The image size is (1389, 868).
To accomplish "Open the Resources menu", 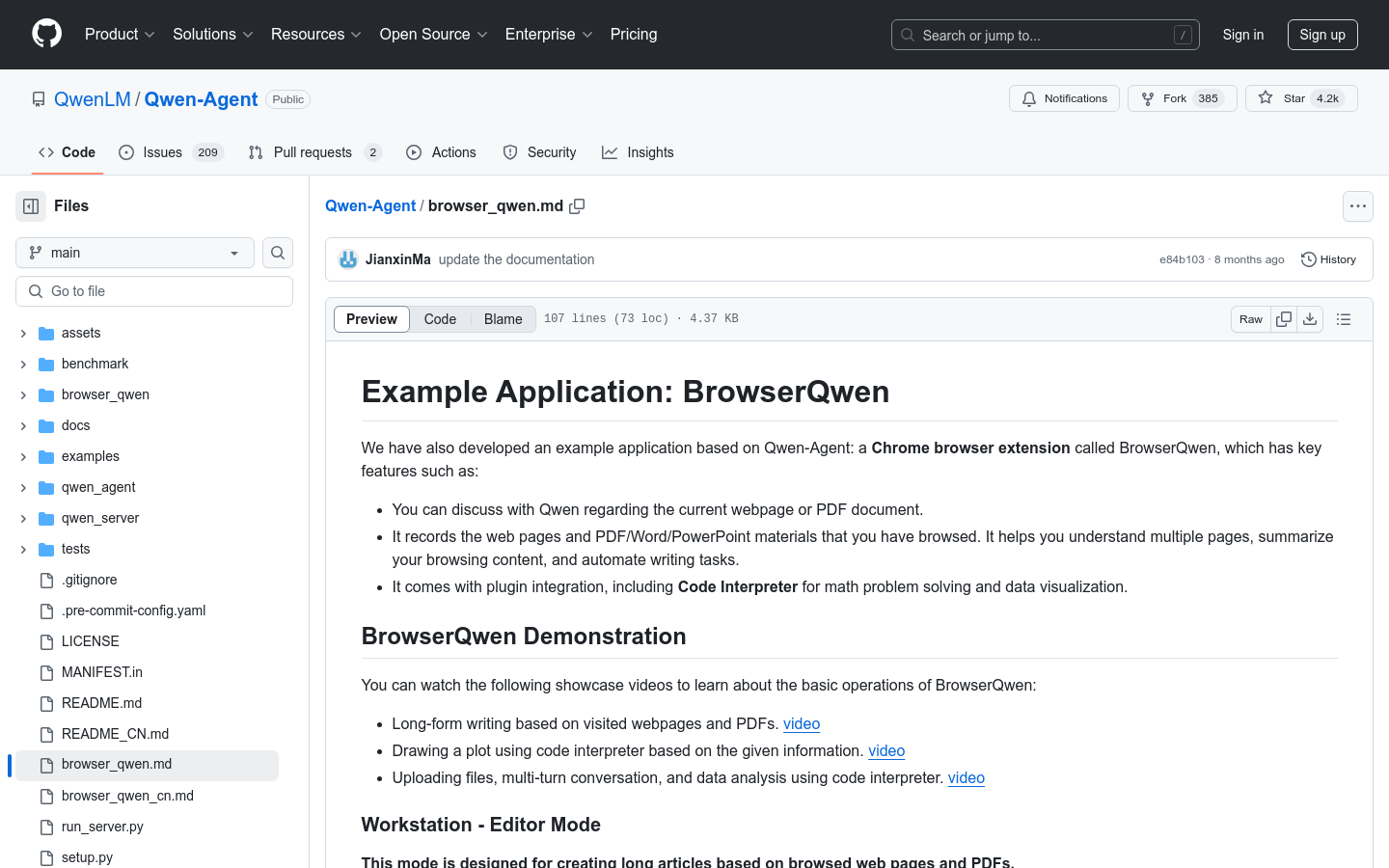I will pos(316,34).
